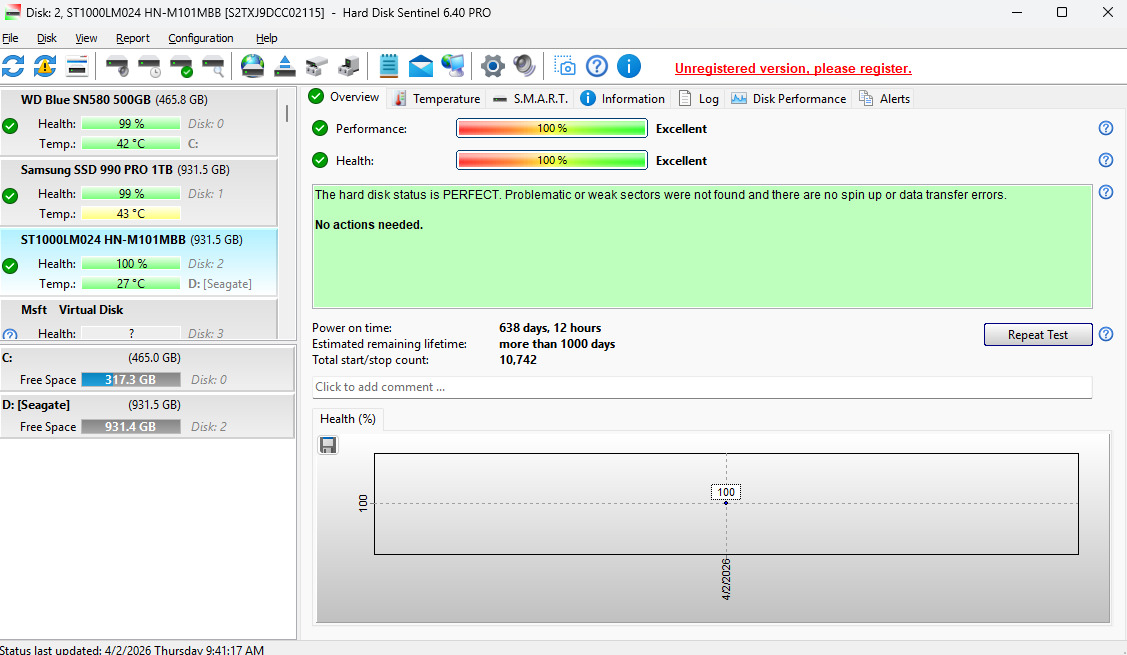The width and height of the screenshot is (1127, 655).
Task: Click Unregistered version, please register link
Action: point(793,68)
